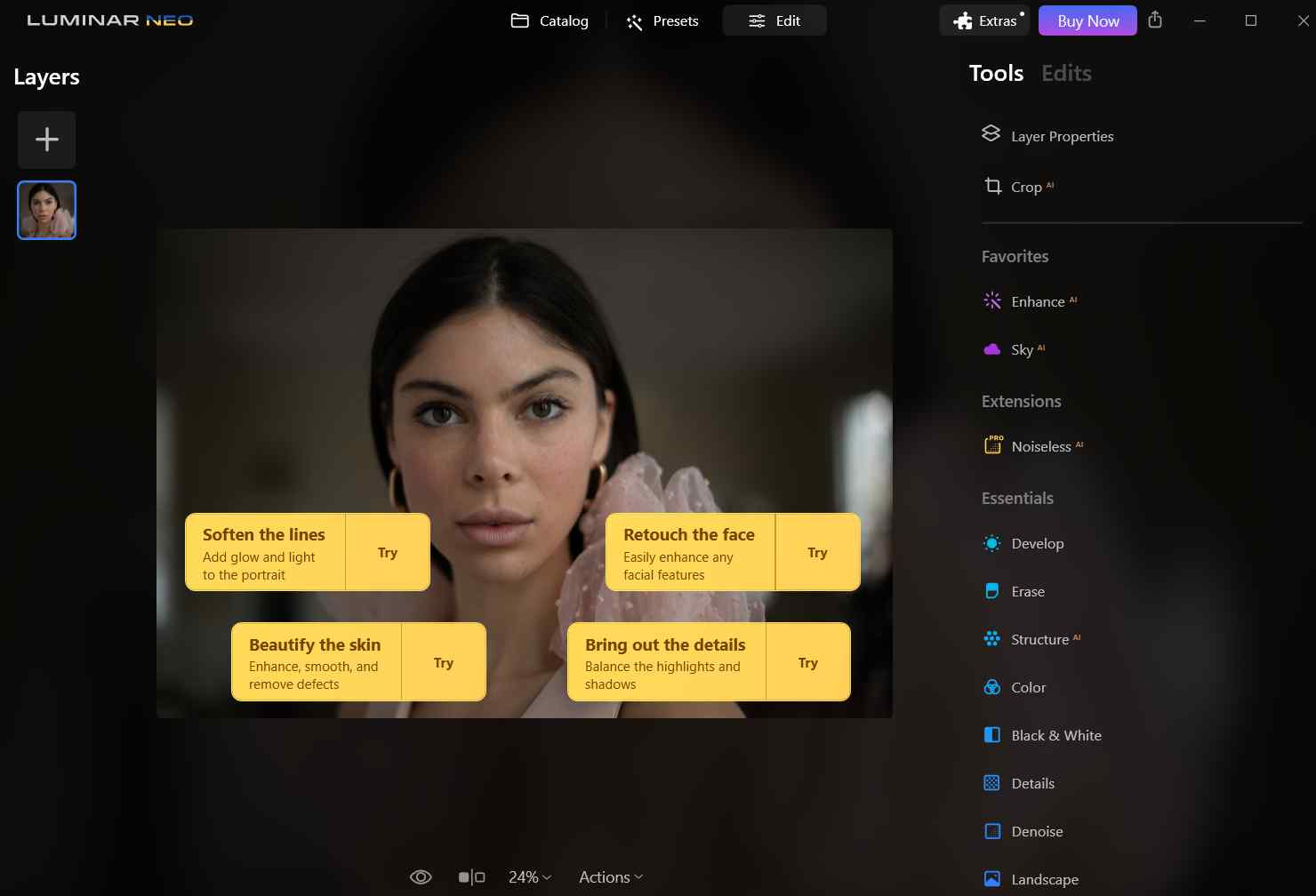Select the Noiseless AI extension icon

click(x=992, y=445)
